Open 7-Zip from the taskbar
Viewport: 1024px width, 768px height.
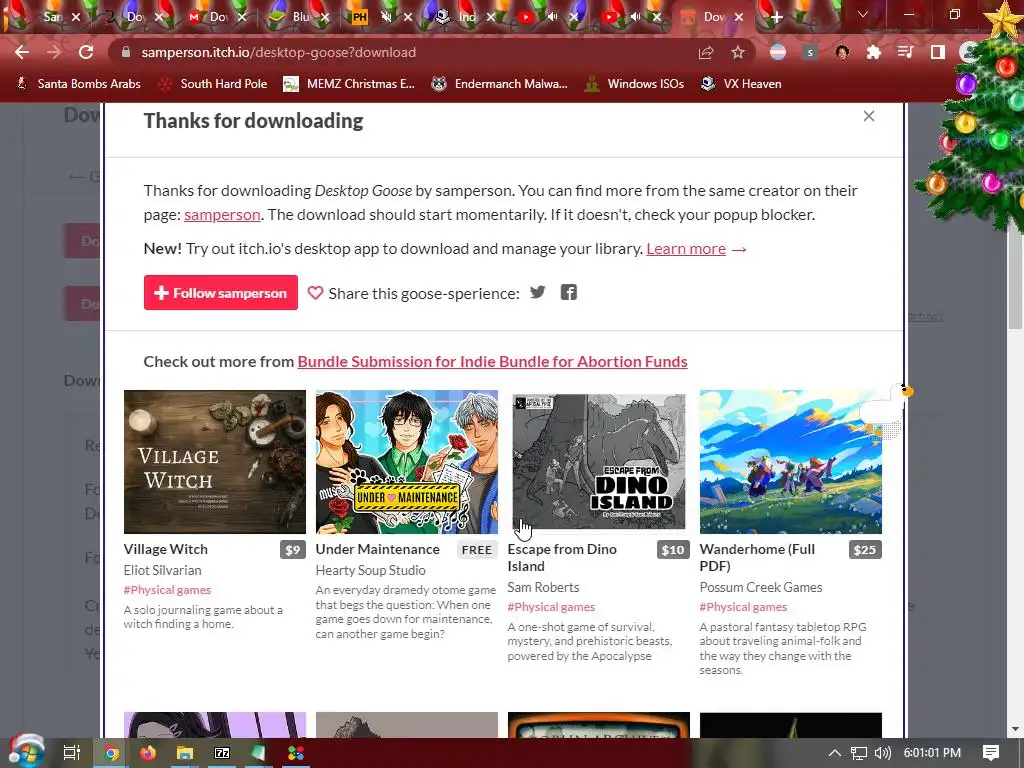coord(222,753)
